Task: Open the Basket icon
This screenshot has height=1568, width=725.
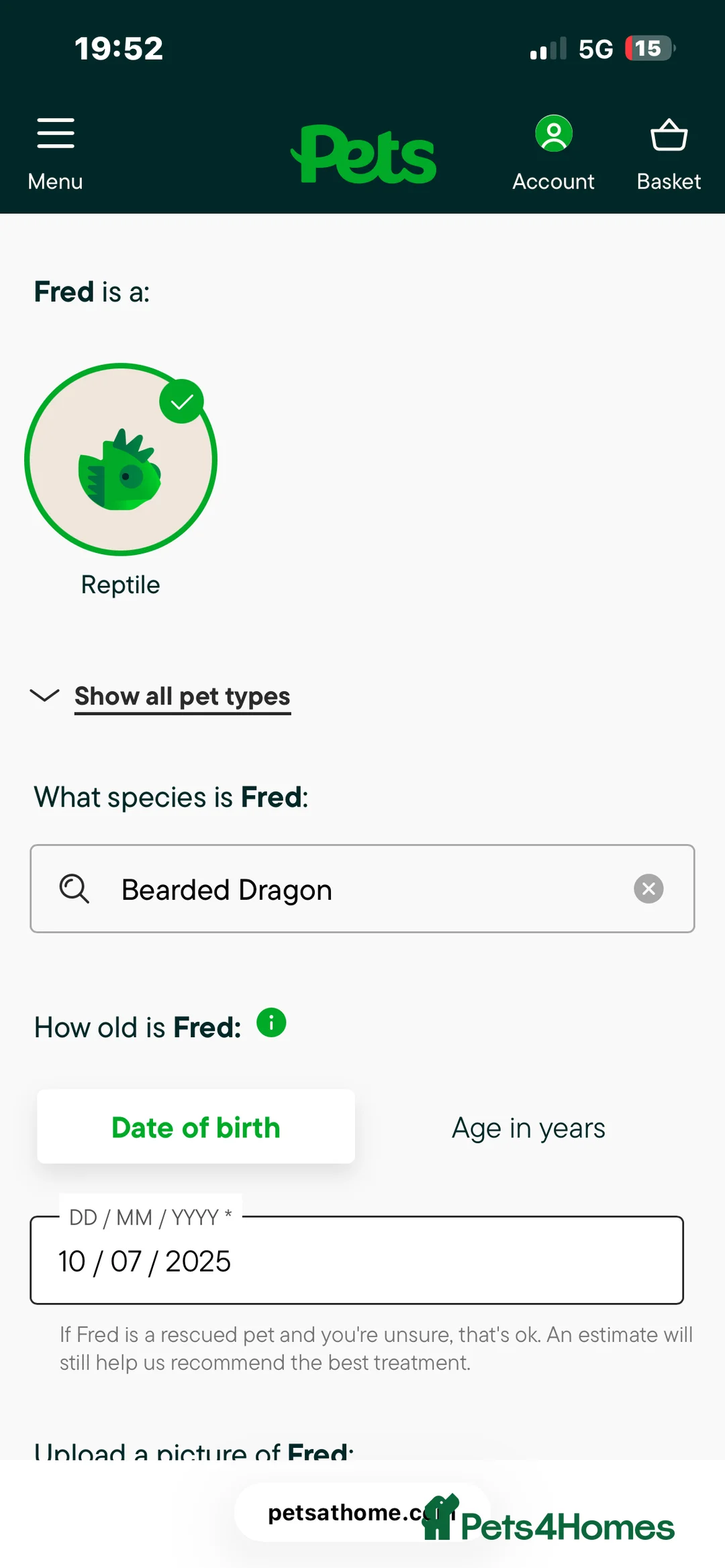Action: click(x=669, y=135)
